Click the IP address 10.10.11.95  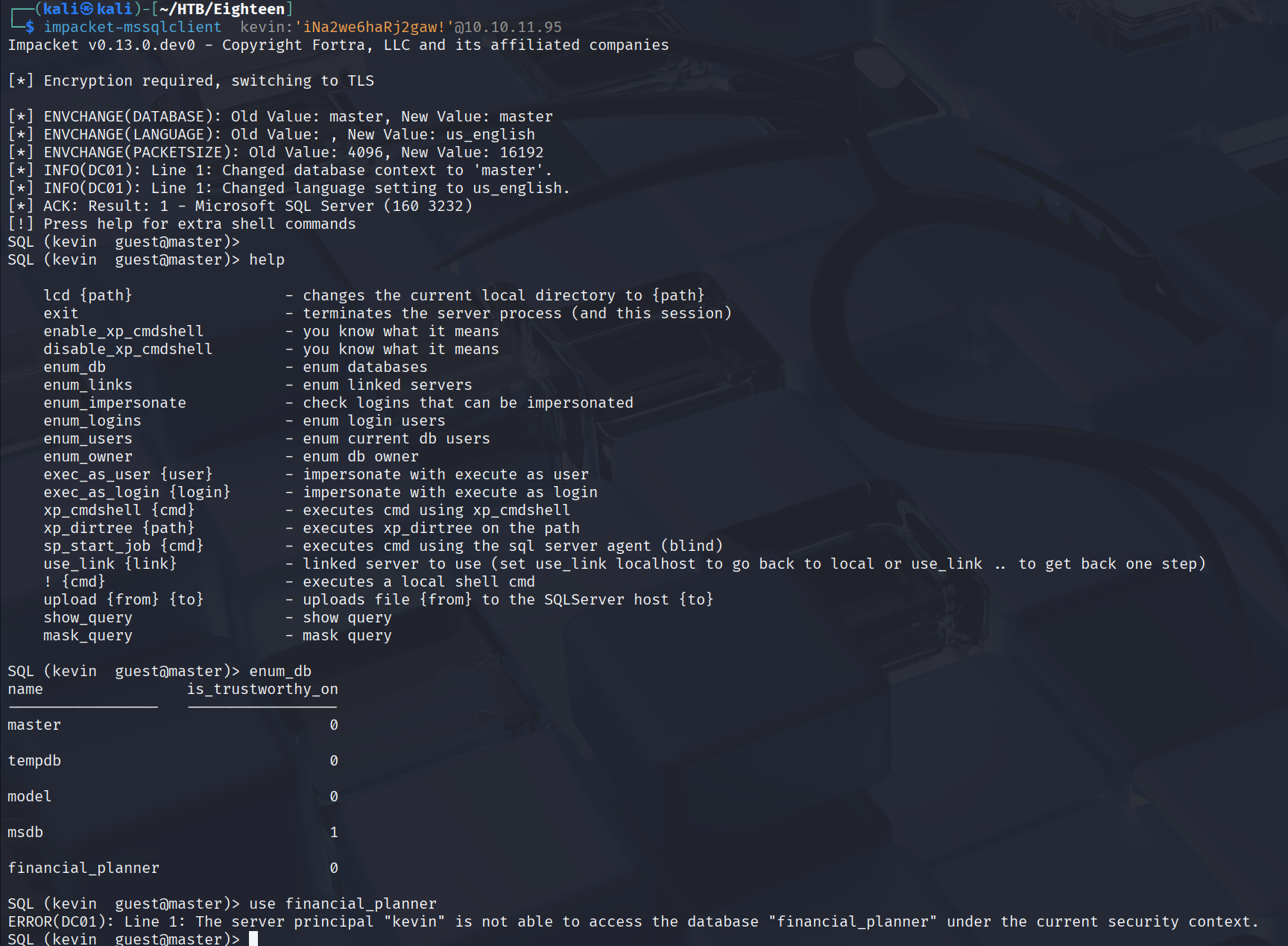514,27
